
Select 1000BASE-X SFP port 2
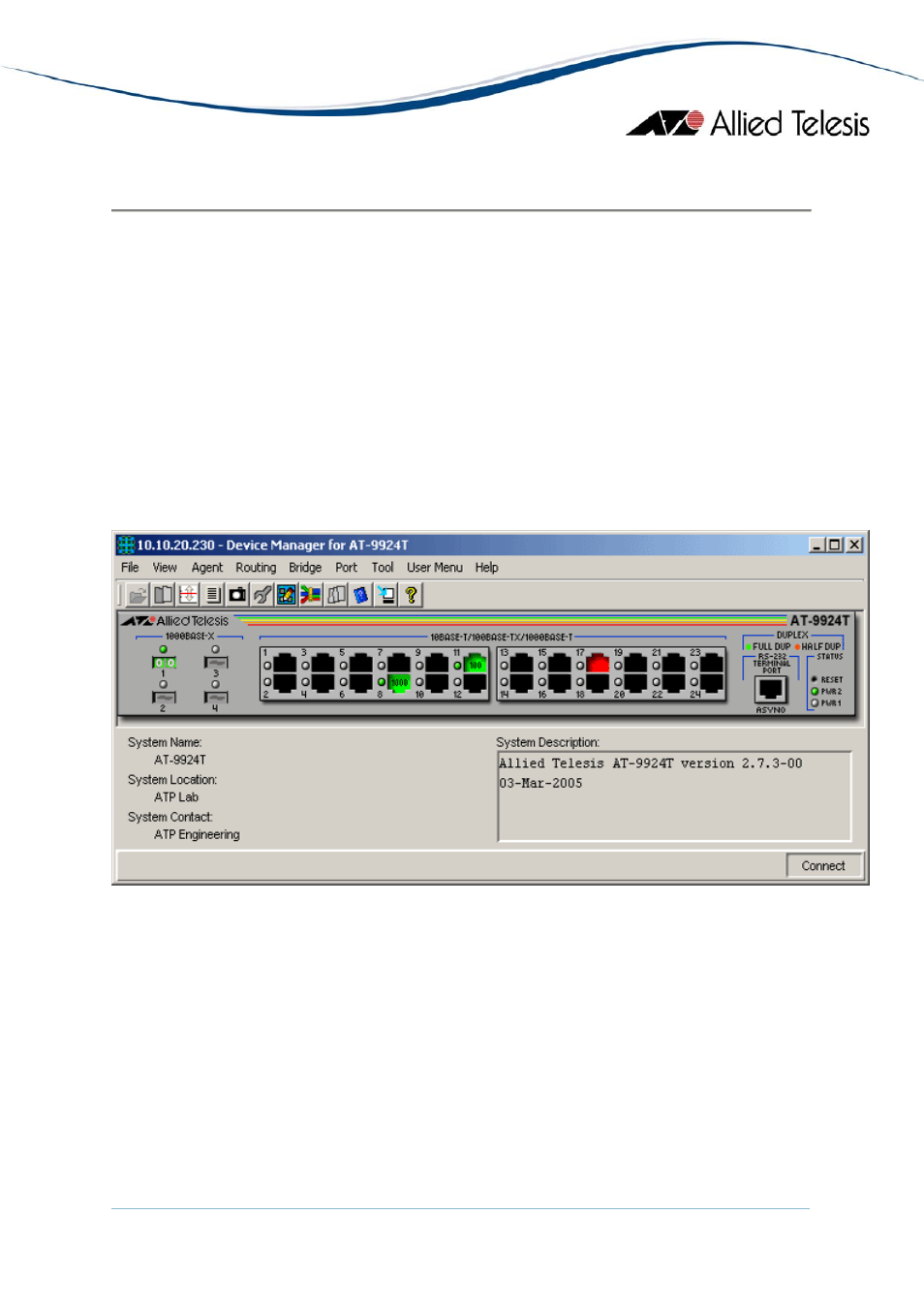click(165, 698)
